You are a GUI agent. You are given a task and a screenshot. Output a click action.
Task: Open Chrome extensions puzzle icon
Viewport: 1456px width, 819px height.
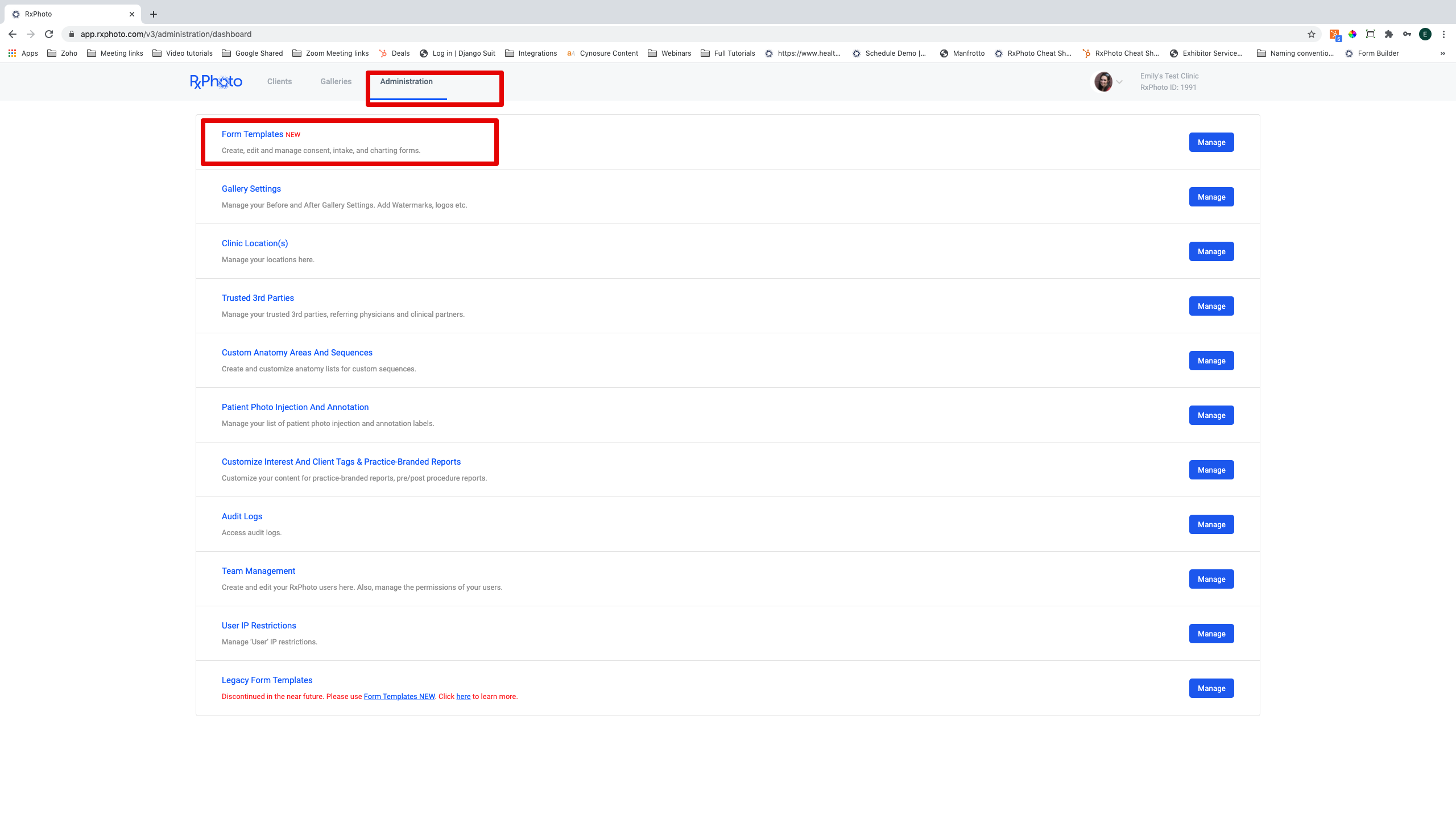tap(1388, 34)
